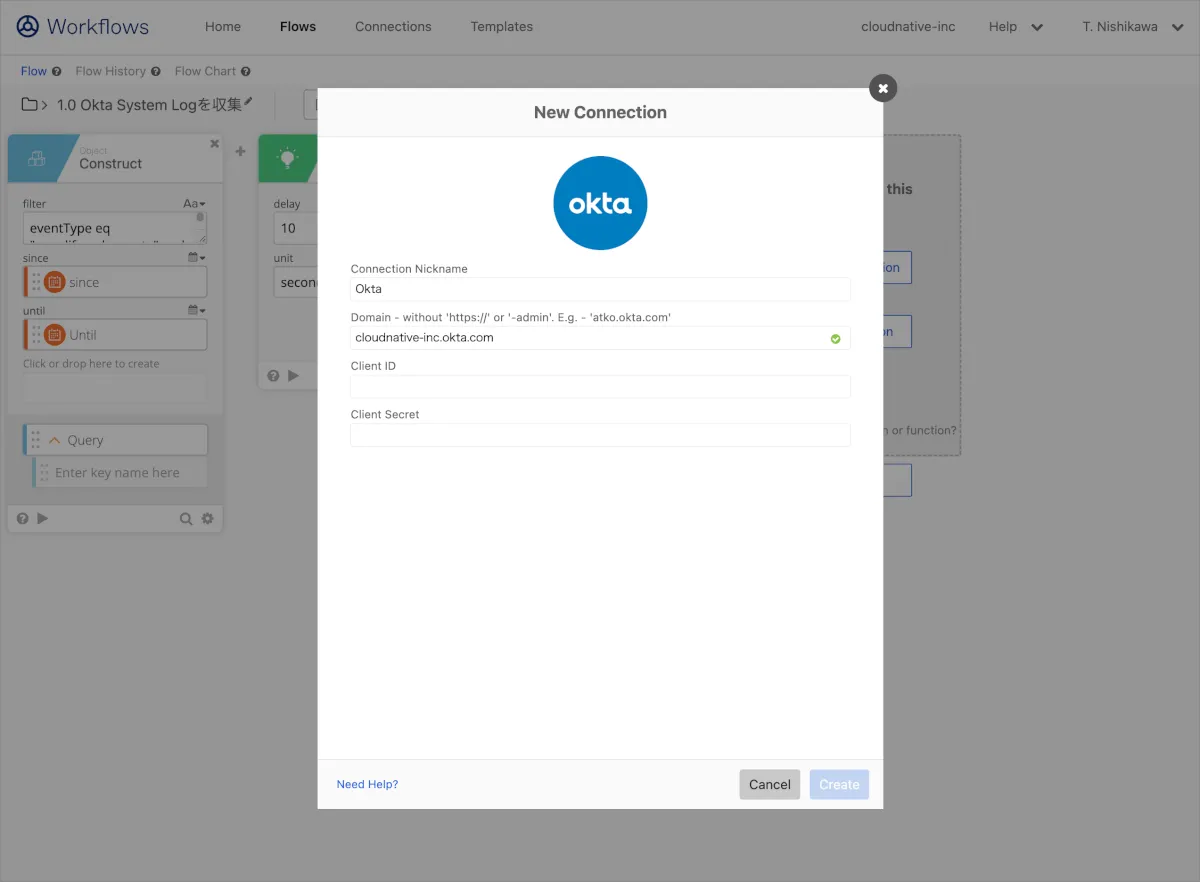Click the Client Secret input field
This screenshot has width=1200, height=882.
[x=600, y=435]
